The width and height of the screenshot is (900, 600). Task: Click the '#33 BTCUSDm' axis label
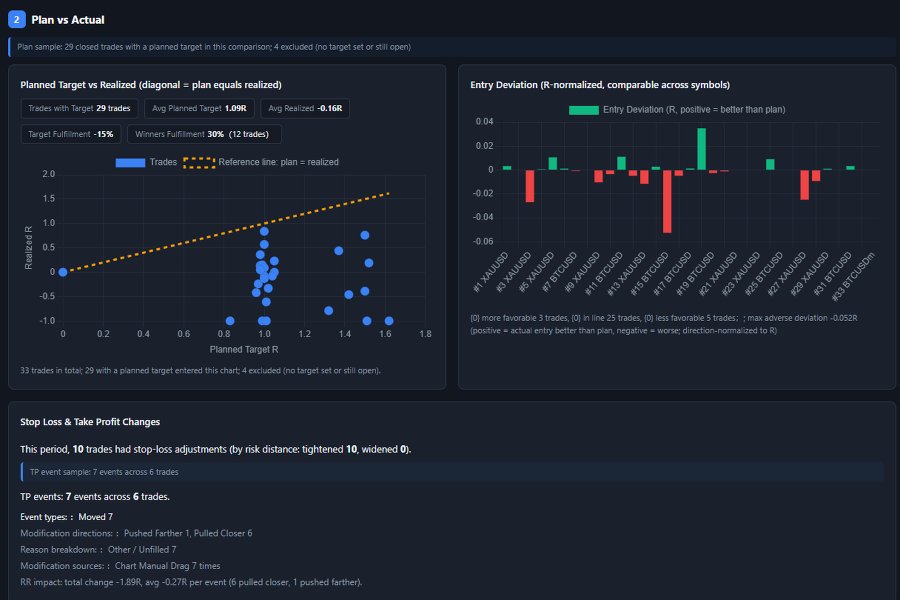click(x=854, y=276)
